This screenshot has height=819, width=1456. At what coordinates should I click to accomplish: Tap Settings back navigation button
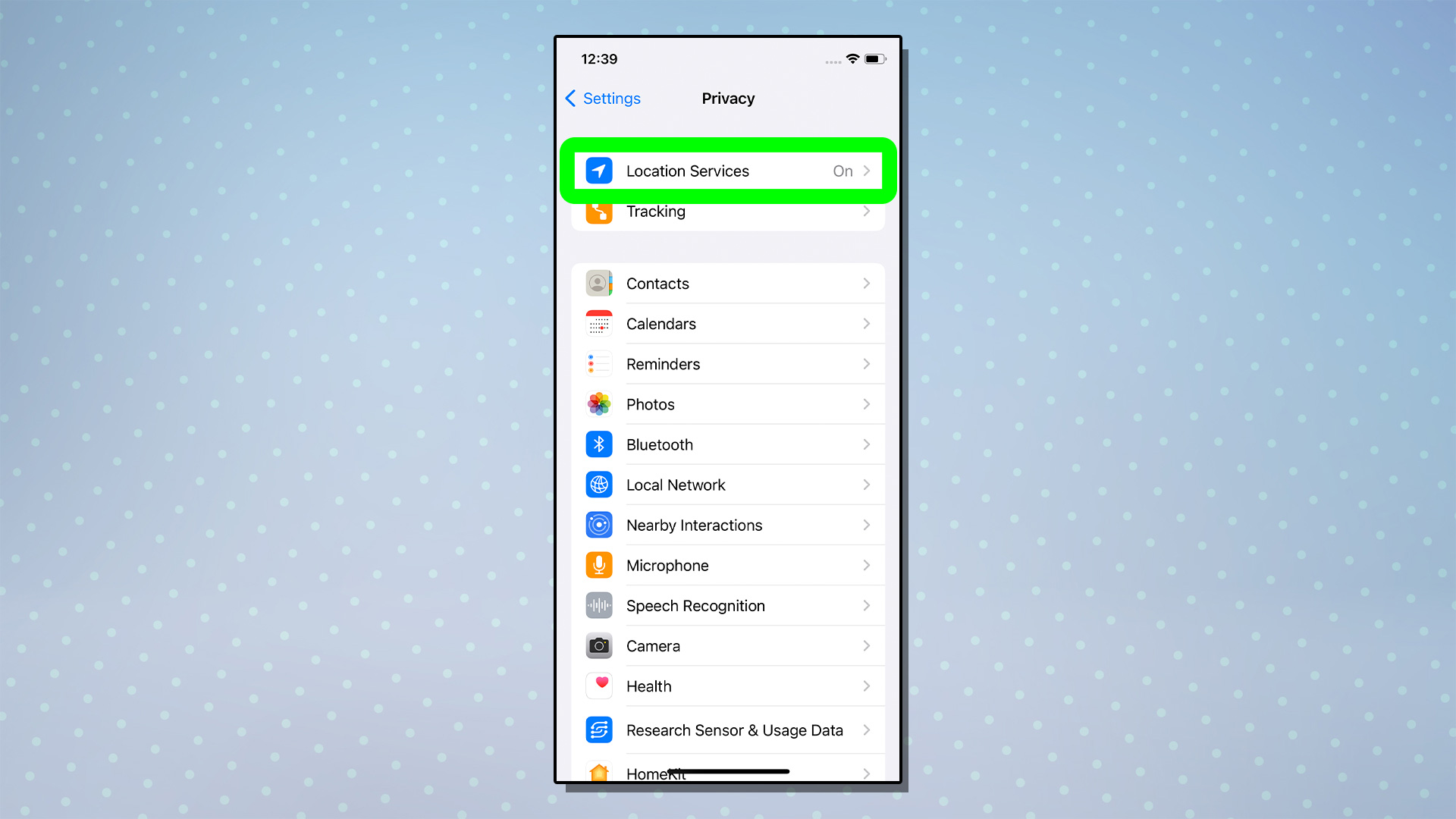click(x=601, y=97)
